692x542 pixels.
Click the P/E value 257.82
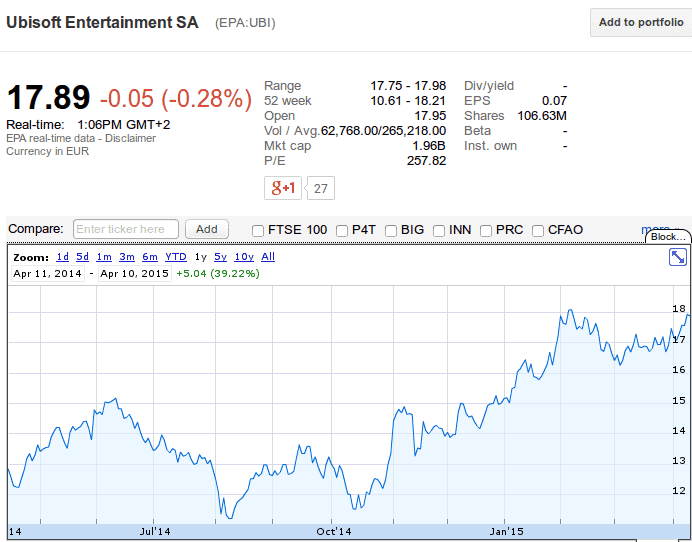point(426,161)
